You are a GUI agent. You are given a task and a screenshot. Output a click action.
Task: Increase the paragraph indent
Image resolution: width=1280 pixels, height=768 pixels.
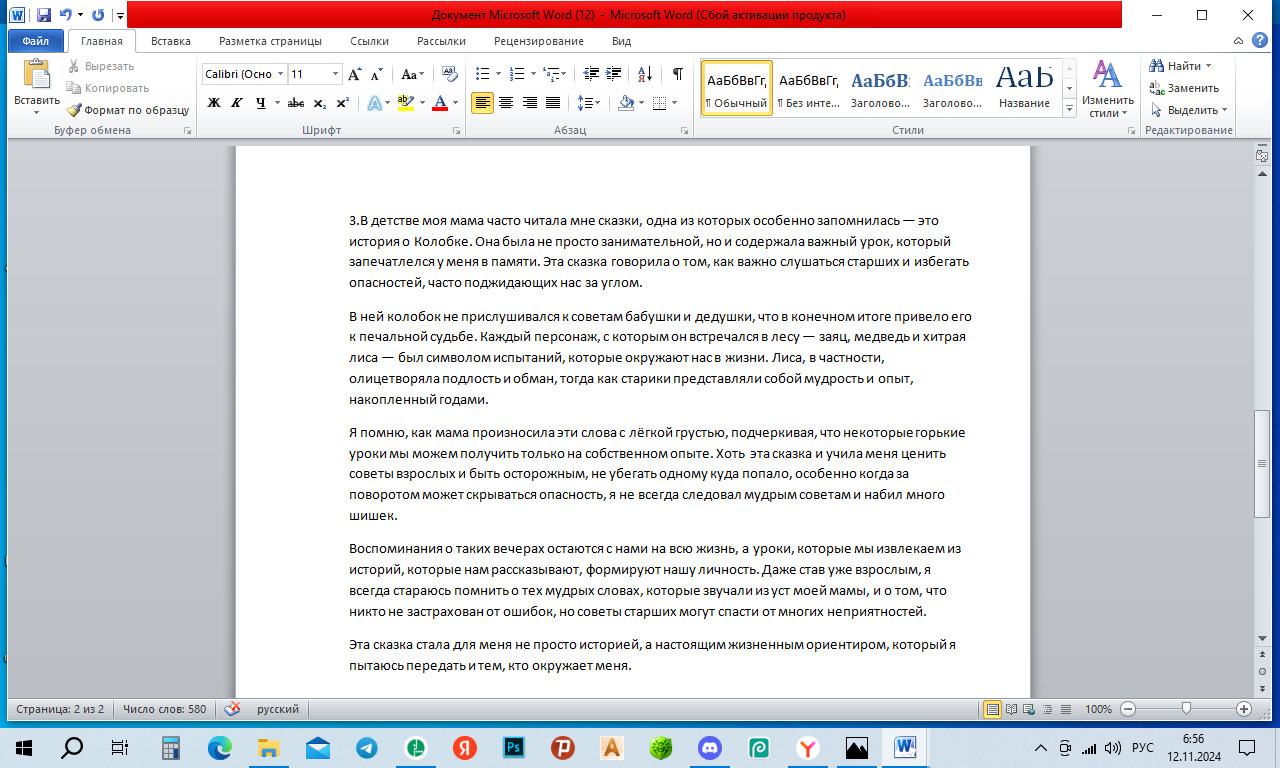[612, 74]
